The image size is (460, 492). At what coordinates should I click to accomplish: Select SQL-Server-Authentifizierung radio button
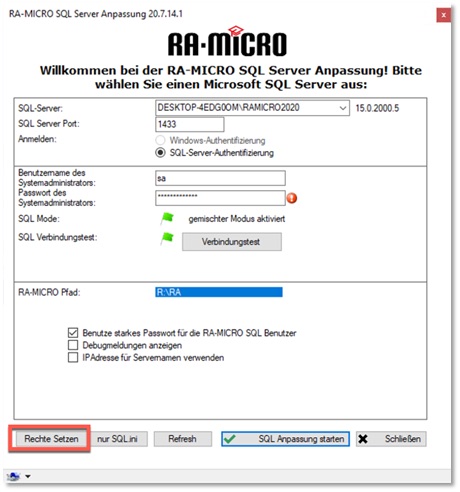click(160, 153)
